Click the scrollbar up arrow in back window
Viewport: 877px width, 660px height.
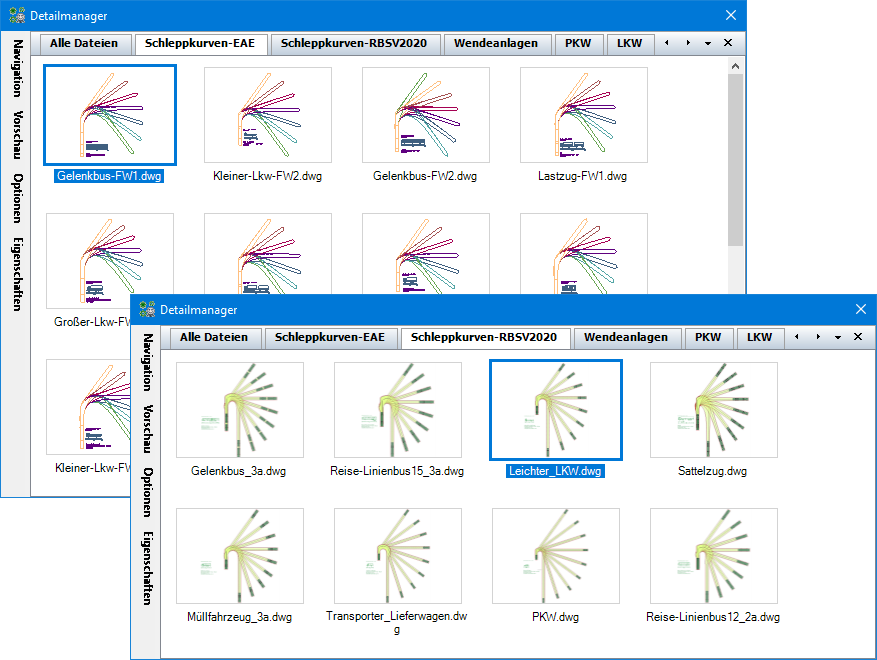click(x=735, y=67)
